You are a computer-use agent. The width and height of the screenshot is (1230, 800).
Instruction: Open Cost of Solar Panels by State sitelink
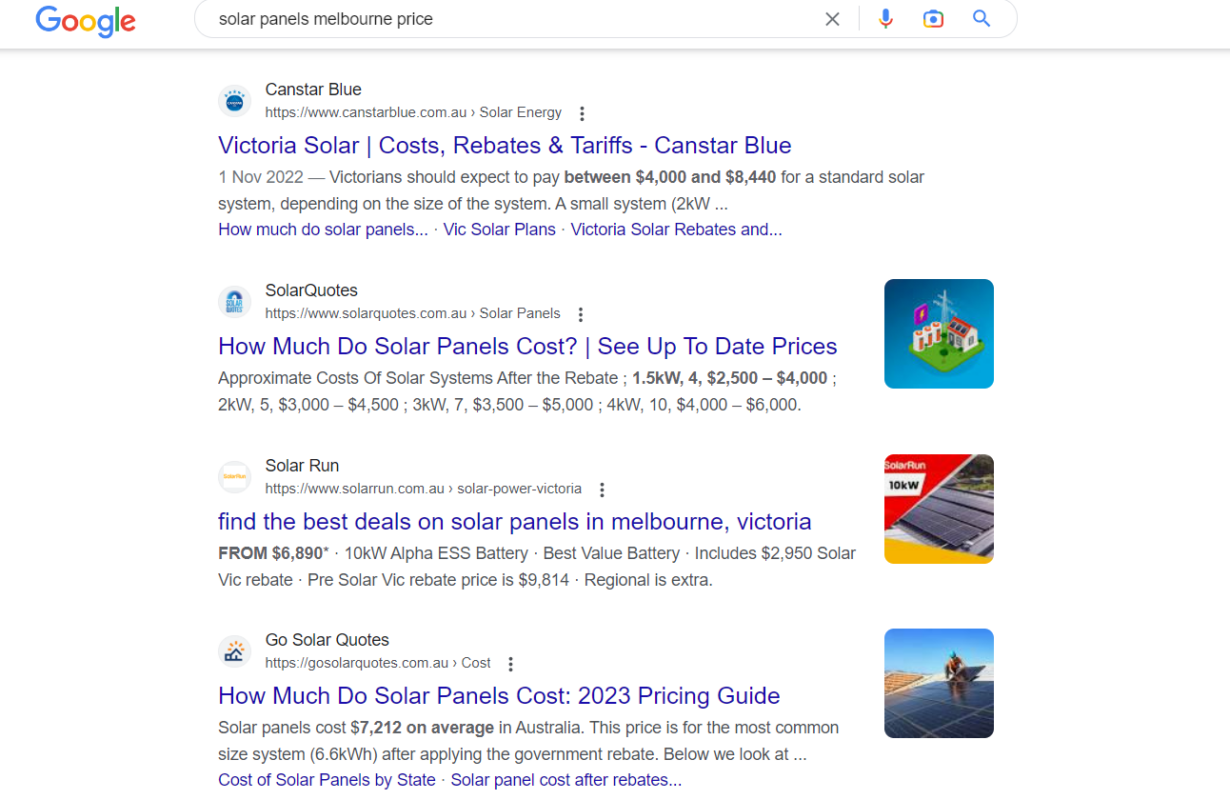326,779
